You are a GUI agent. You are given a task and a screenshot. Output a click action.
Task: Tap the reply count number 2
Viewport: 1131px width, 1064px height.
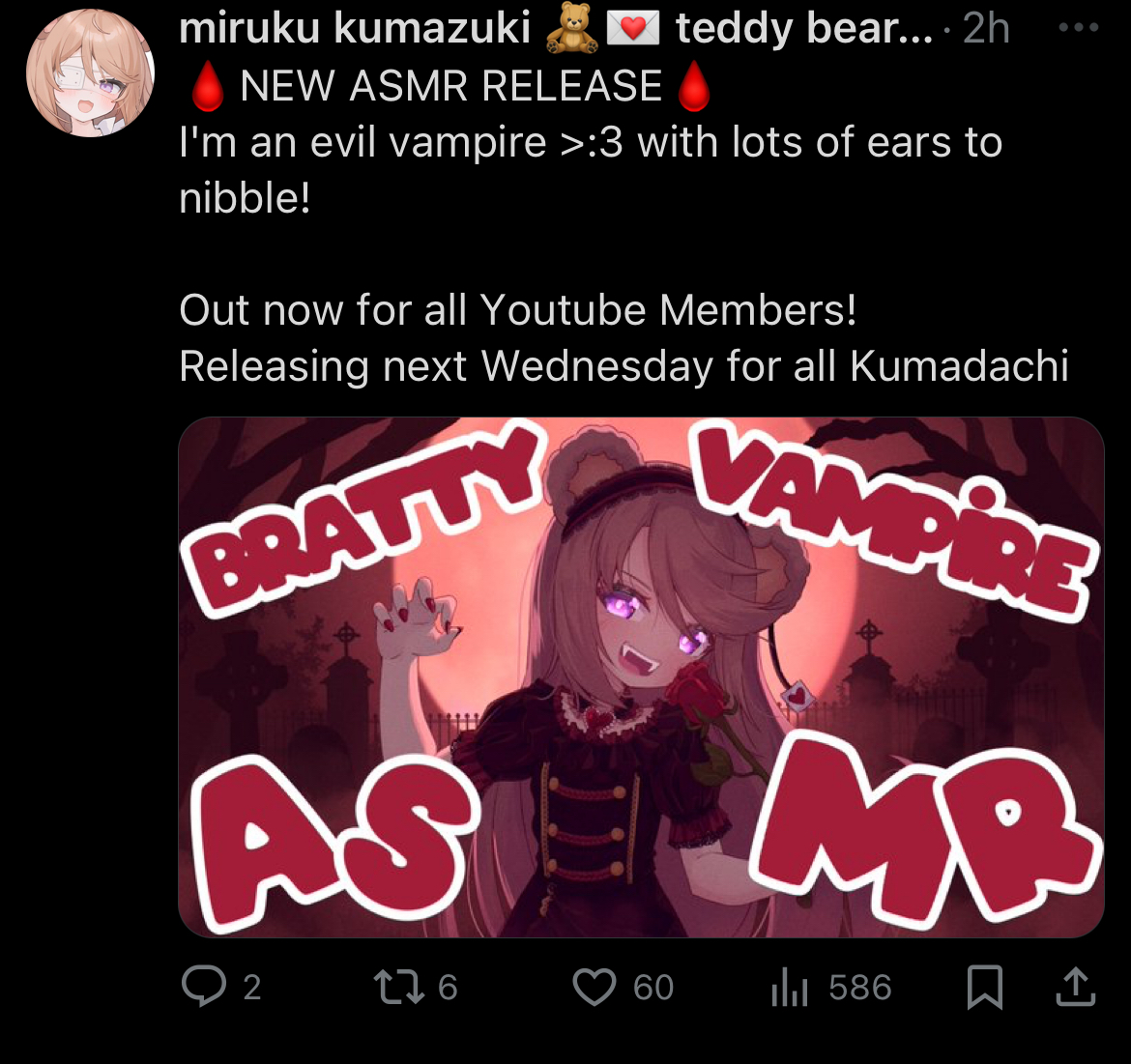pyautogui.click(x=251, y=987)
